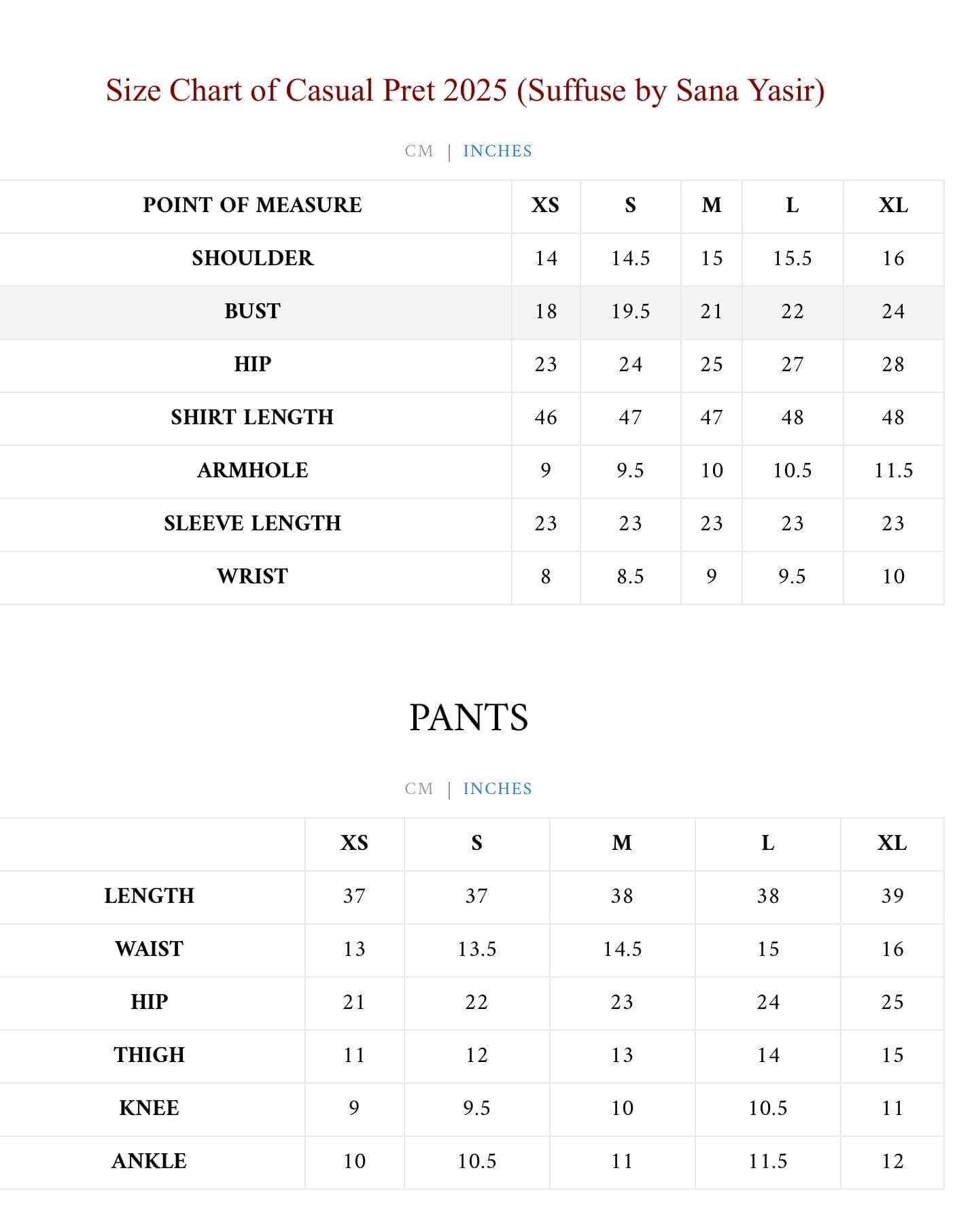This screenshot has height=1232, width=955.
Task: Switch the Pants chart to CM
Action: pos(419,789)
